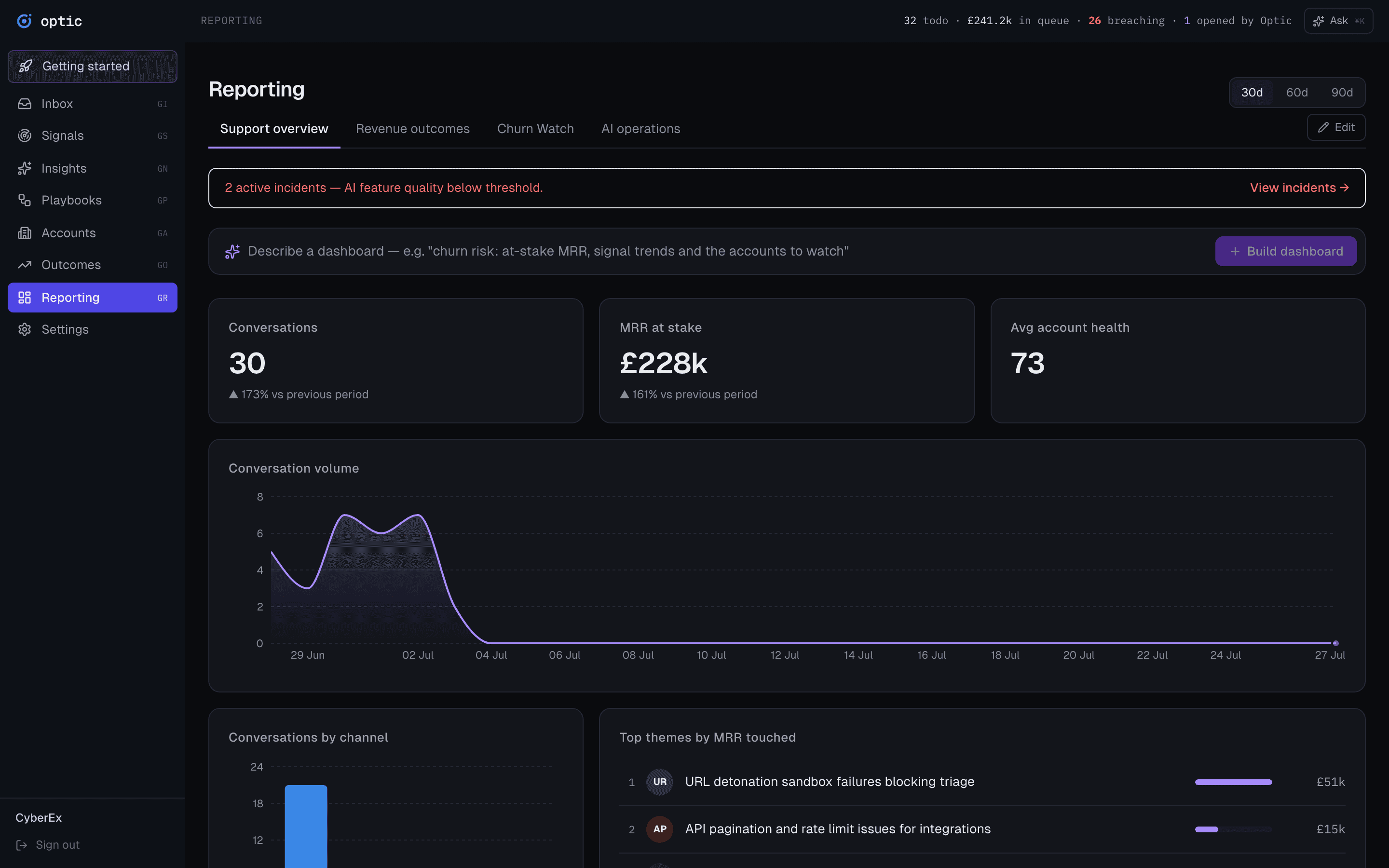Viewport: 1389px width, 868px height.
Task: Select the 90d time range
Action: pyautogui.click(x=1342, y=93)
